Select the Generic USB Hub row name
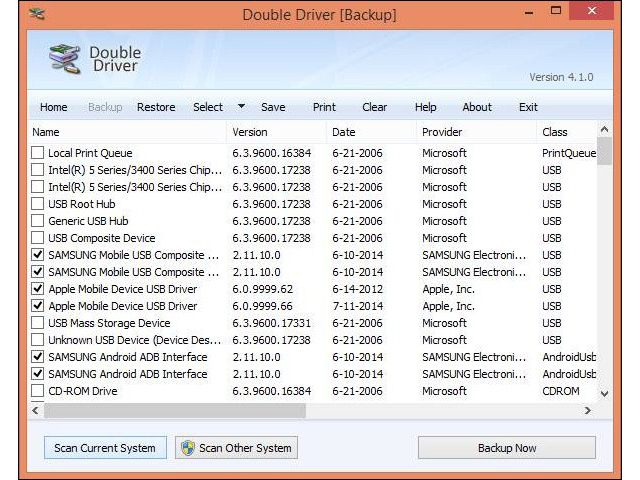 (88, 221)
